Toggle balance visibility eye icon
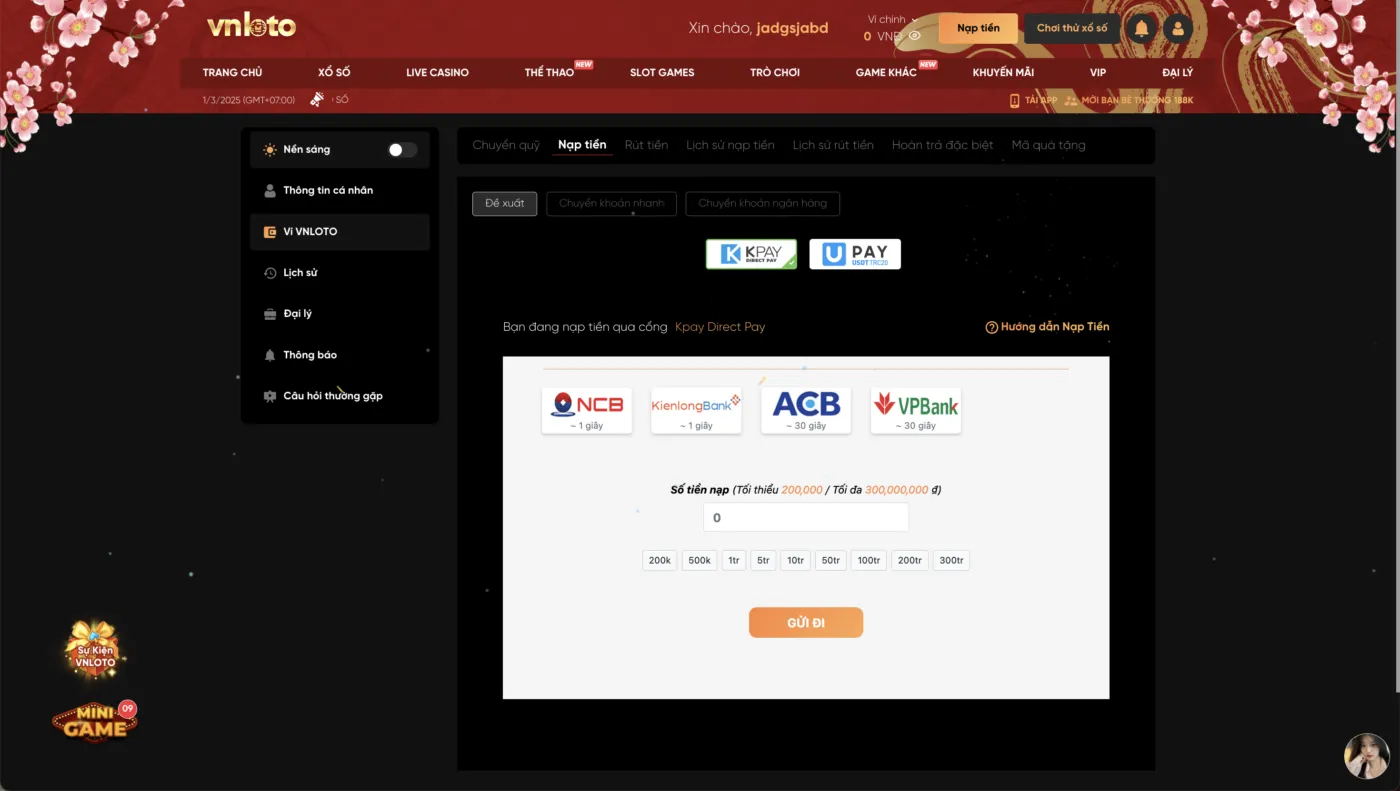The width and height of the screenshot is (1400, 791). point(914,36)
